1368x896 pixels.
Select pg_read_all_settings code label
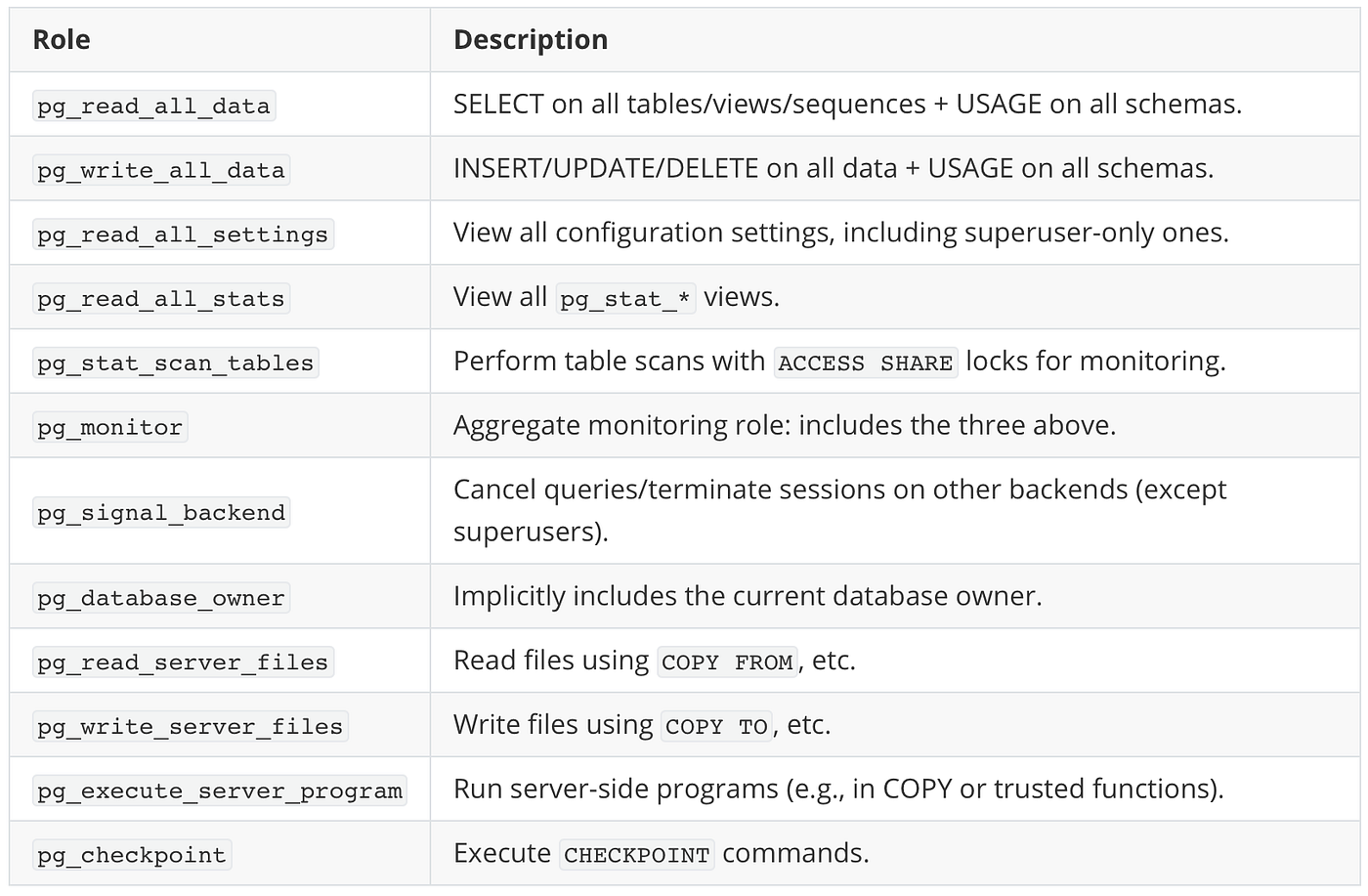183,235
